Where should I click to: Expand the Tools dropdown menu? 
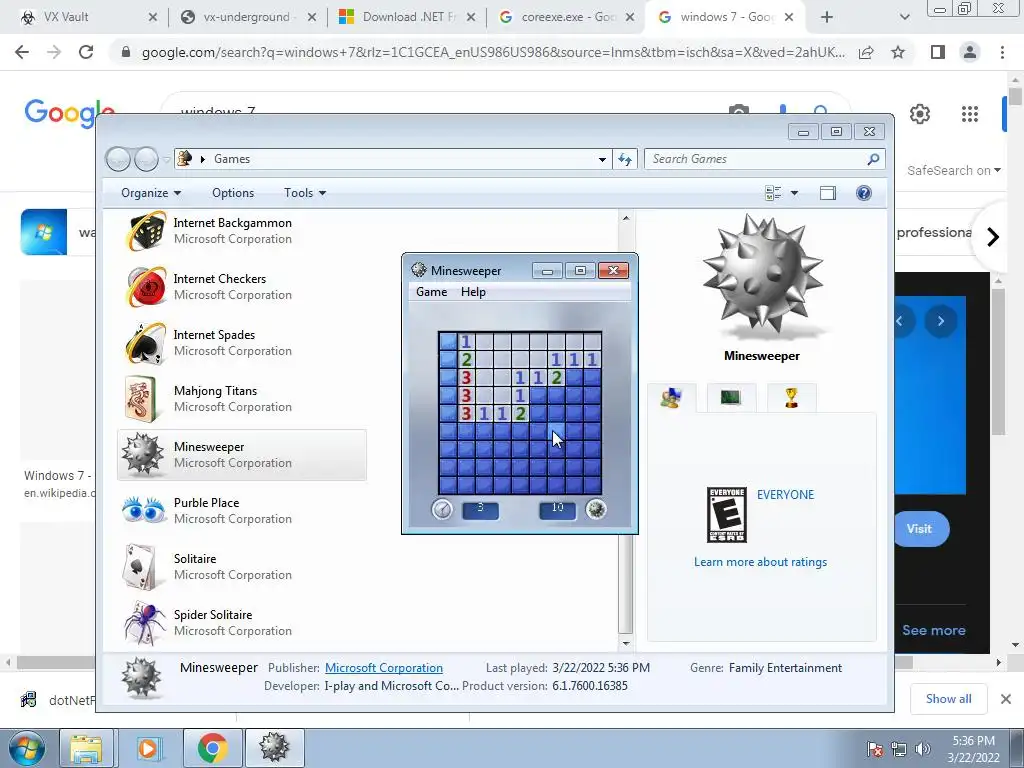click(x=304, y=193)
